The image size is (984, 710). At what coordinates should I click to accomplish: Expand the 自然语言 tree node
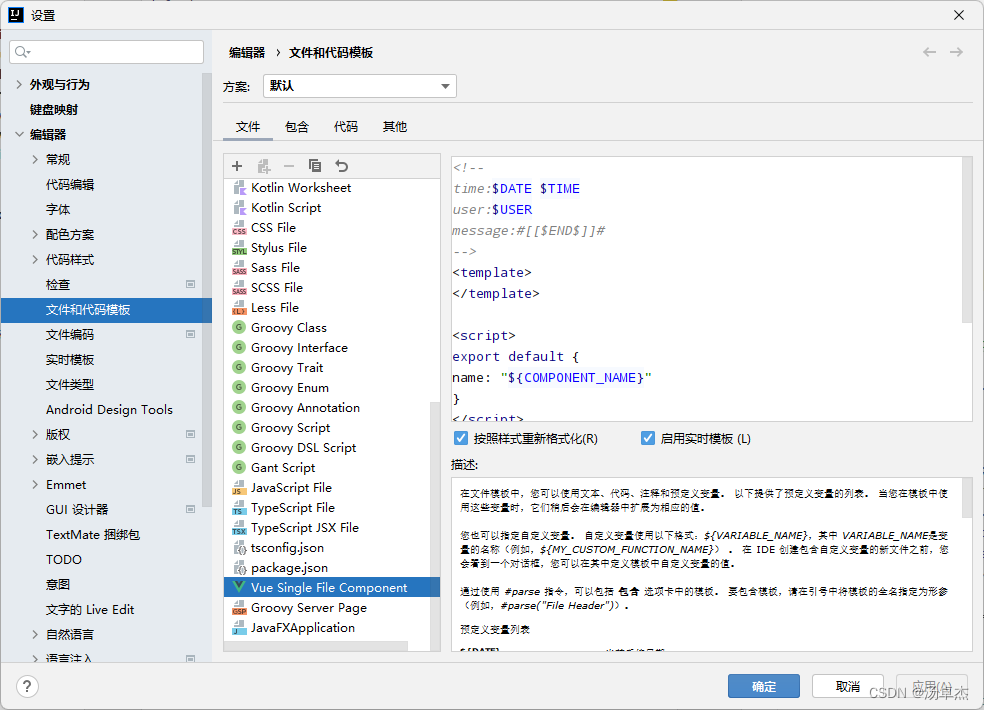[35, 635]
